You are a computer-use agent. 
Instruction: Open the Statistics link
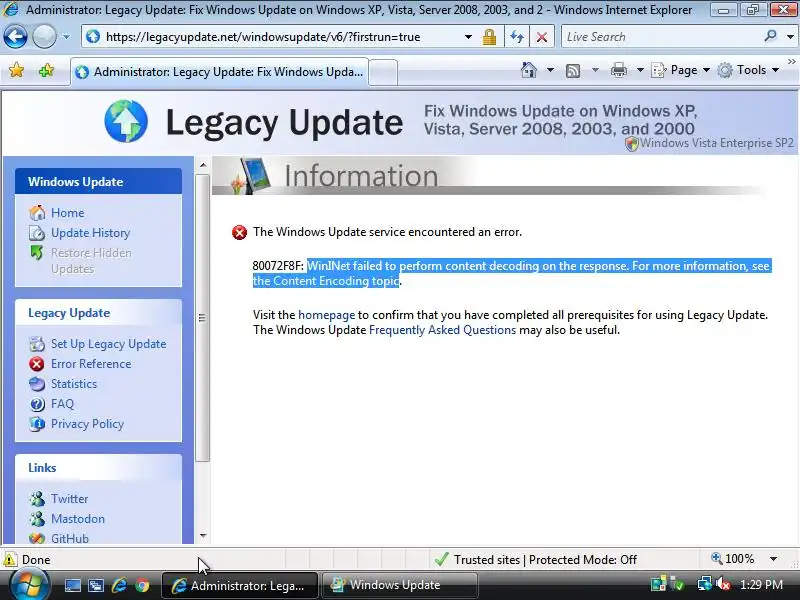(73, 384)
